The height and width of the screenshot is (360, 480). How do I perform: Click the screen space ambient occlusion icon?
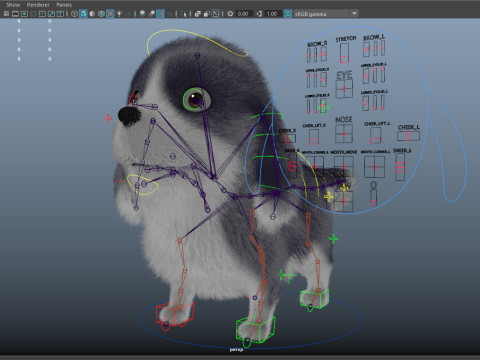pyautogui.click(x=142, y=14)
